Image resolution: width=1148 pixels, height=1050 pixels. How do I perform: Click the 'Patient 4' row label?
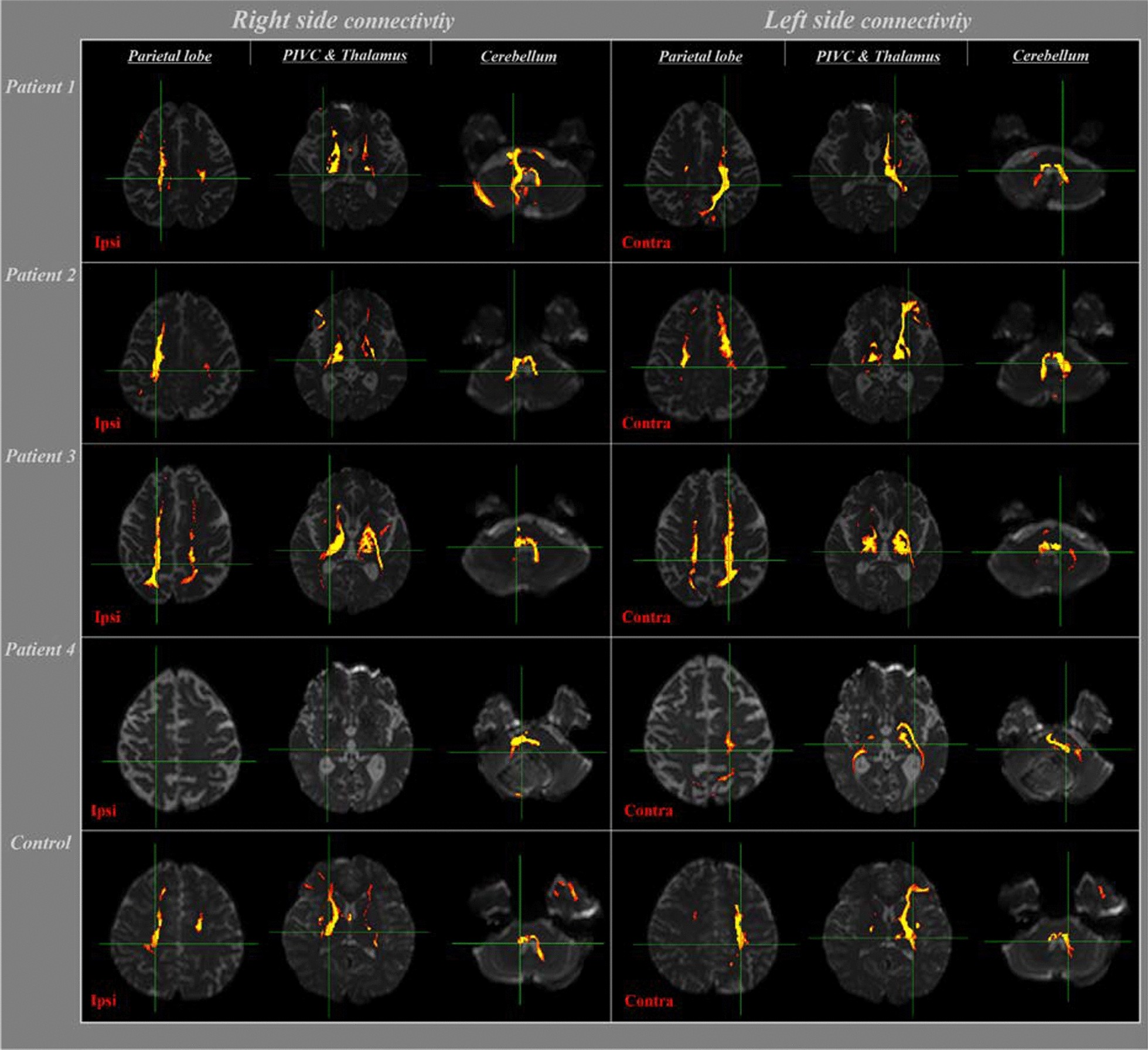tap(40, 649)
